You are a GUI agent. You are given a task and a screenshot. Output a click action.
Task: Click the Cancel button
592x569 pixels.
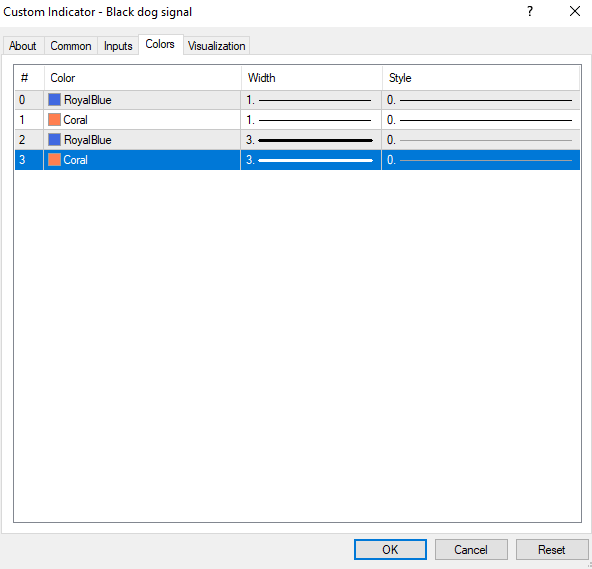471,549
